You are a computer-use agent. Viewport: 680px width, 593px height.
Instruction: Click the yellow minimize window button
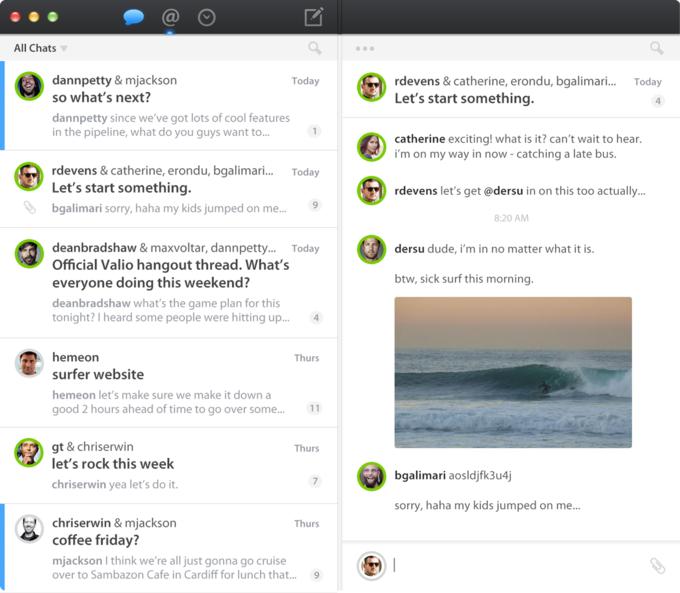pos(34,17)
